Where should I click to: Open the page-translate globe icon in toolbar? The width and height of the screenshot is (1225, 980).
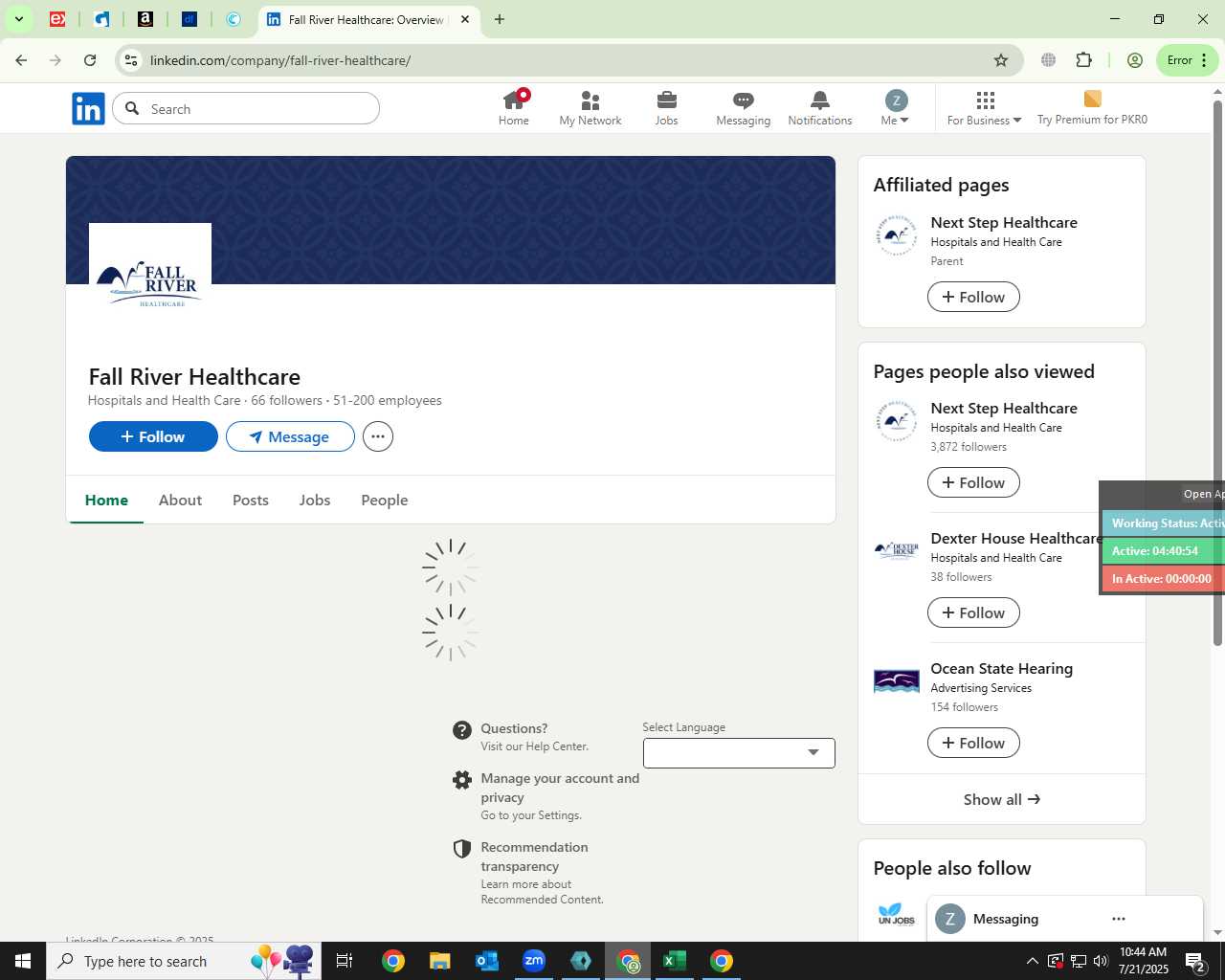tap(1048, 60)
